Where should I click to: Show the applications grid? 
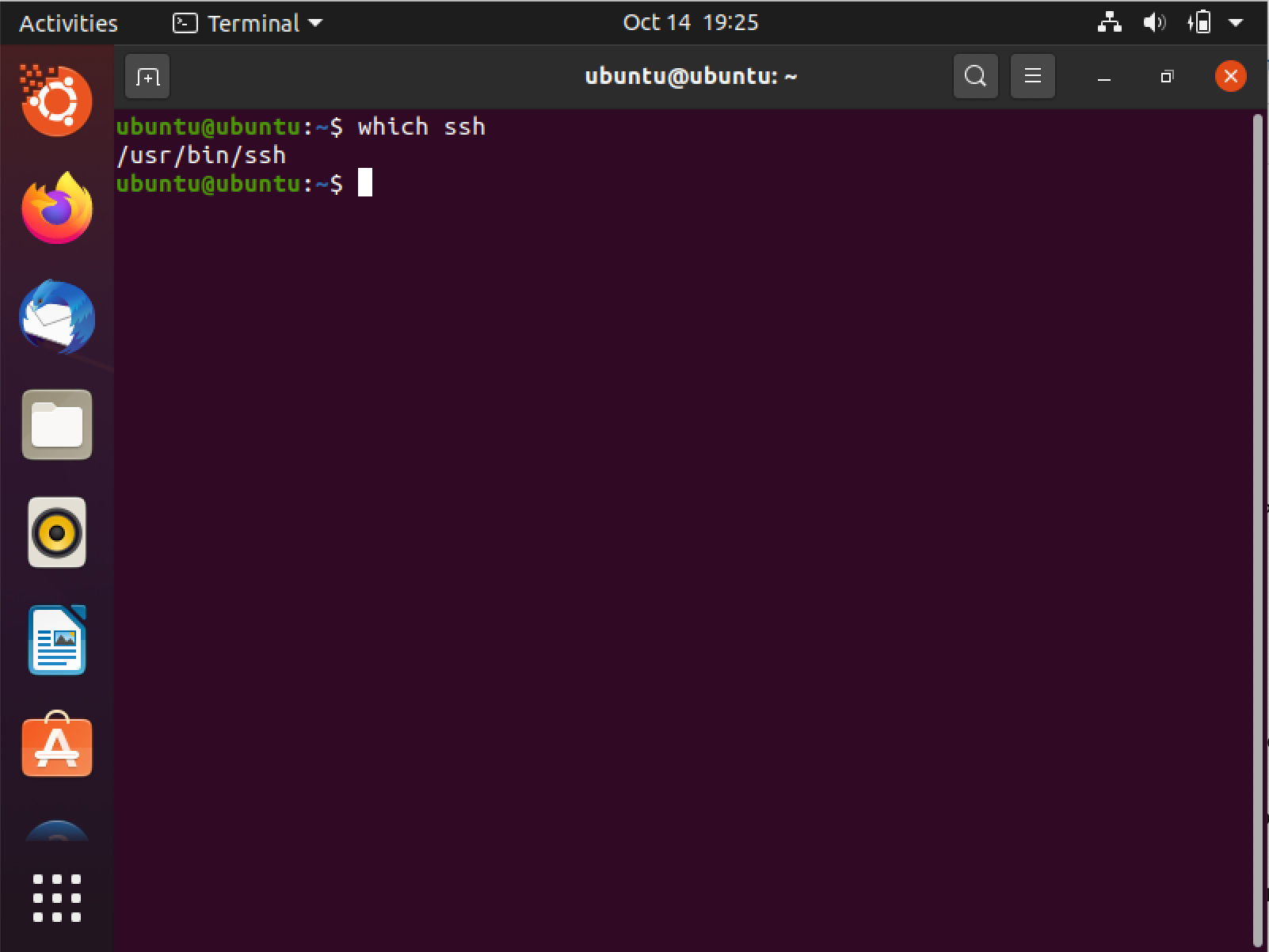57,897
